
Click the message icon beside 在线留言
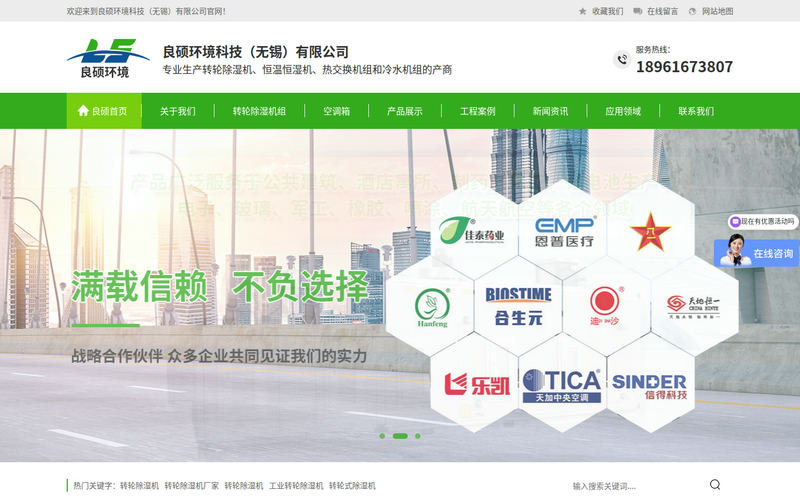click(637, 11)
